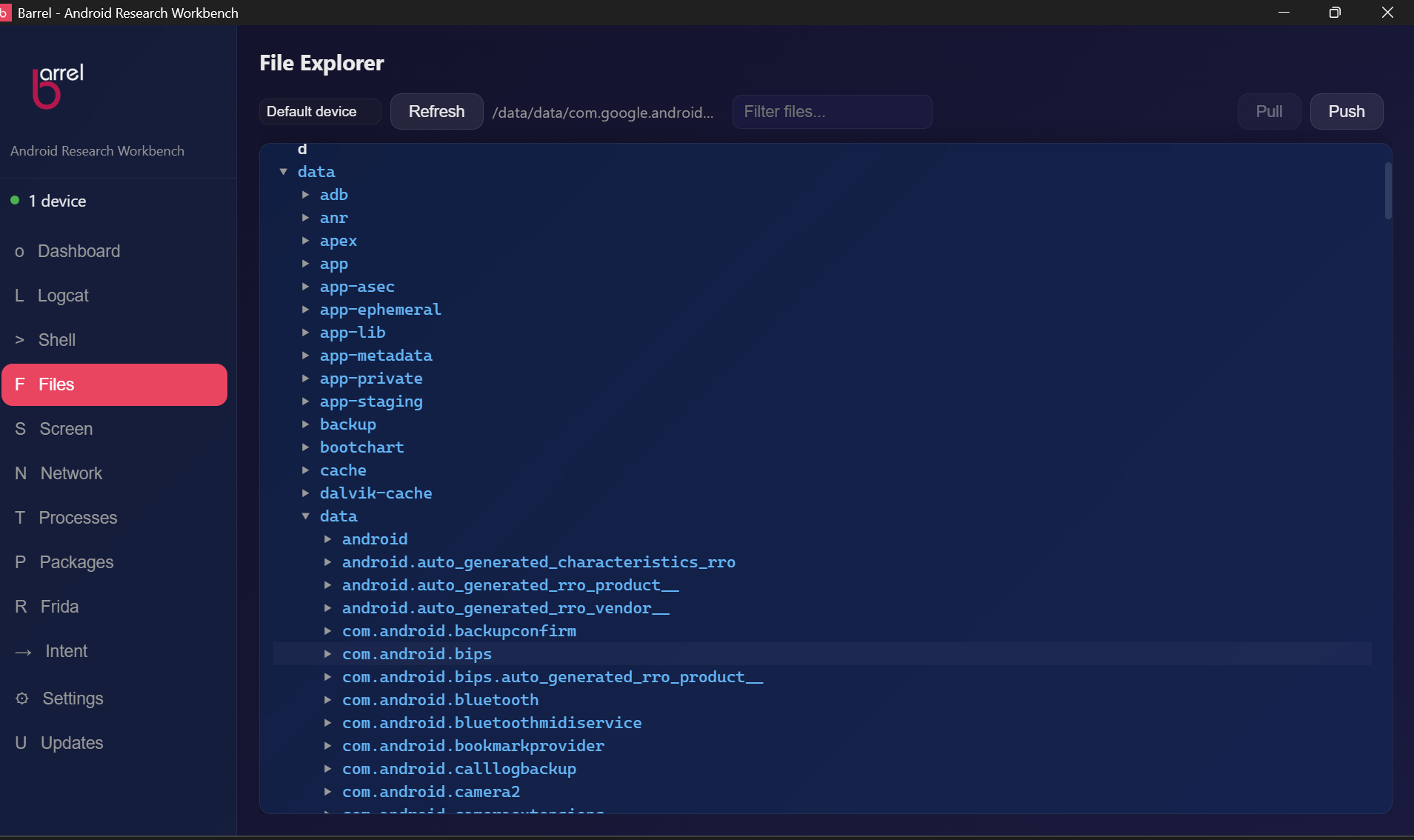Close the Barrel window
Image resolution: width=1414 pixels, height=840 pixels.
tap(1387, 13)
